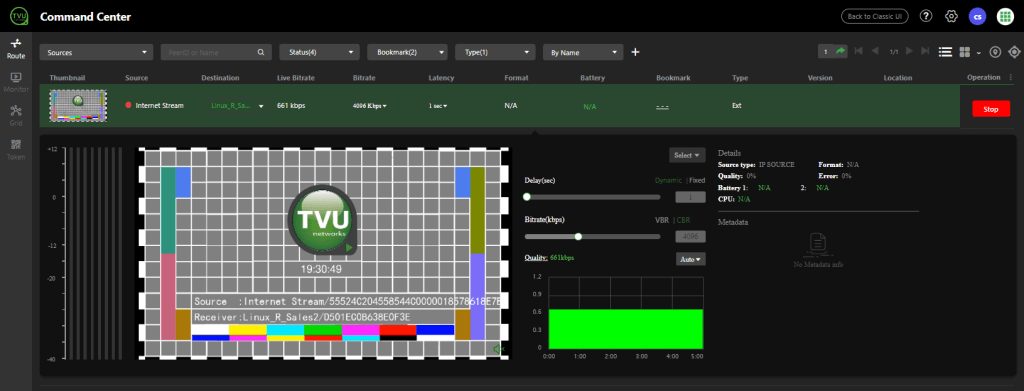
Task: Open the 1 sec latency dropdown
Action: 438,106
